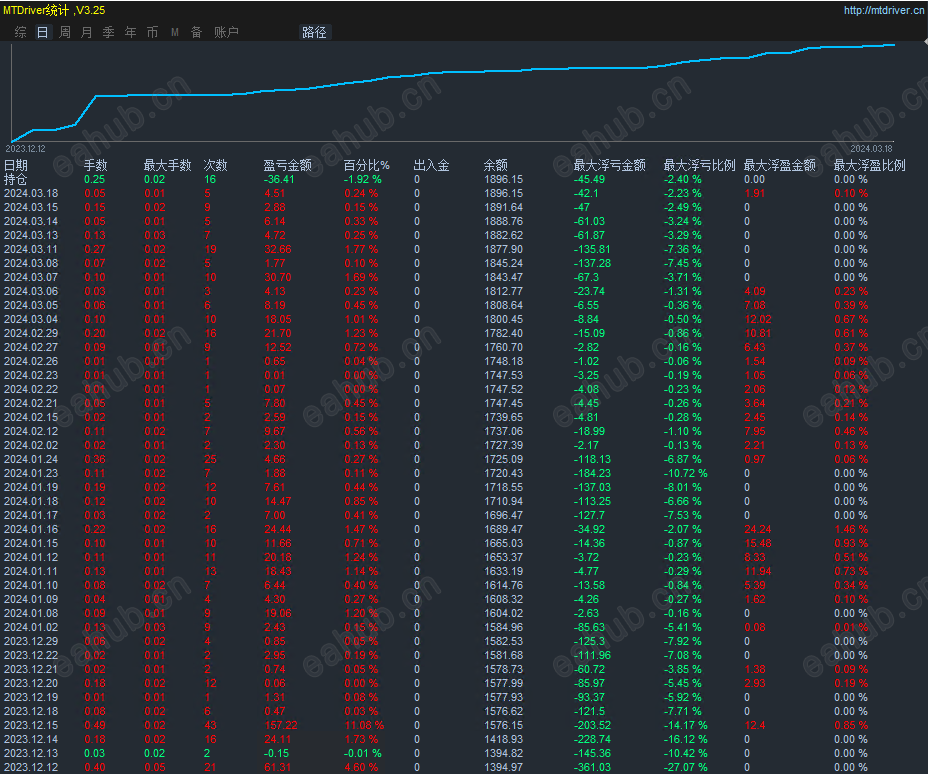
Task: Click balance value 1576.15
Action: tap(504, 725)
